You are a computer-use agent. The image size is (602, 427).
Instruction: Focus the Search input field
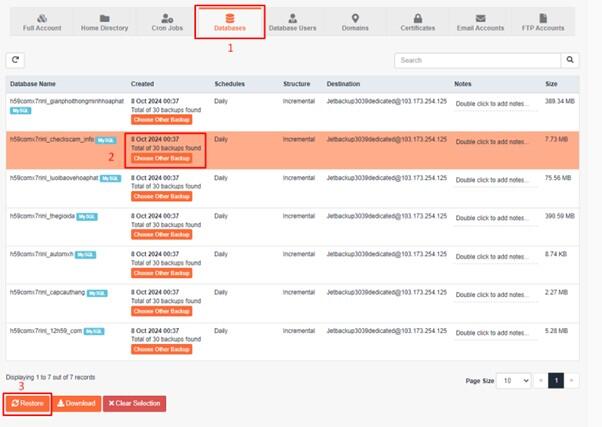[478, 60]
